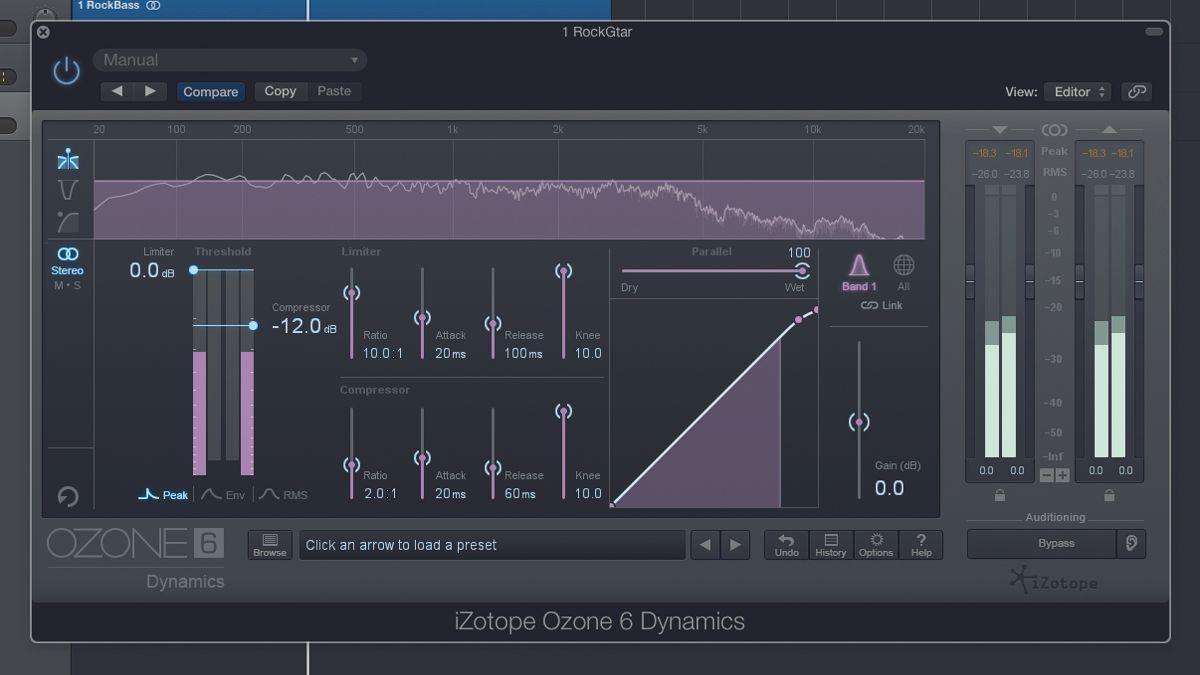Click the Undo arrow icon
The width and height of the screenshot is (1200, 675).
point(787,545)
